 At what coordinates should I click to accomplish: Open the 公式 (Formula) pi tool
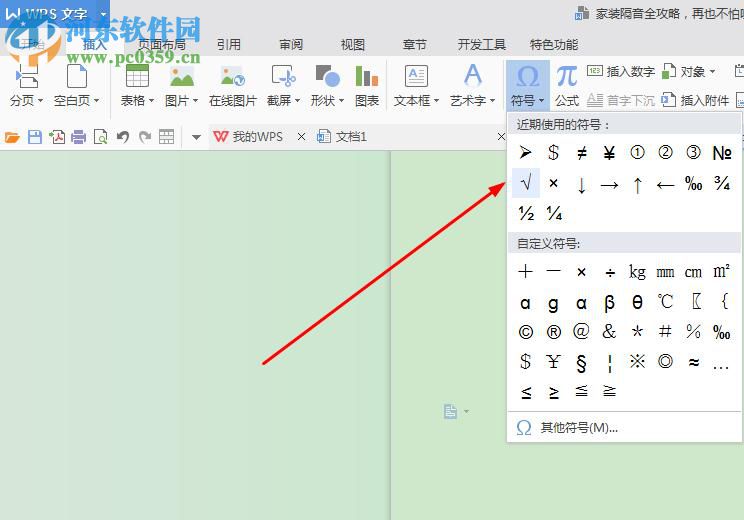point(567,76)
